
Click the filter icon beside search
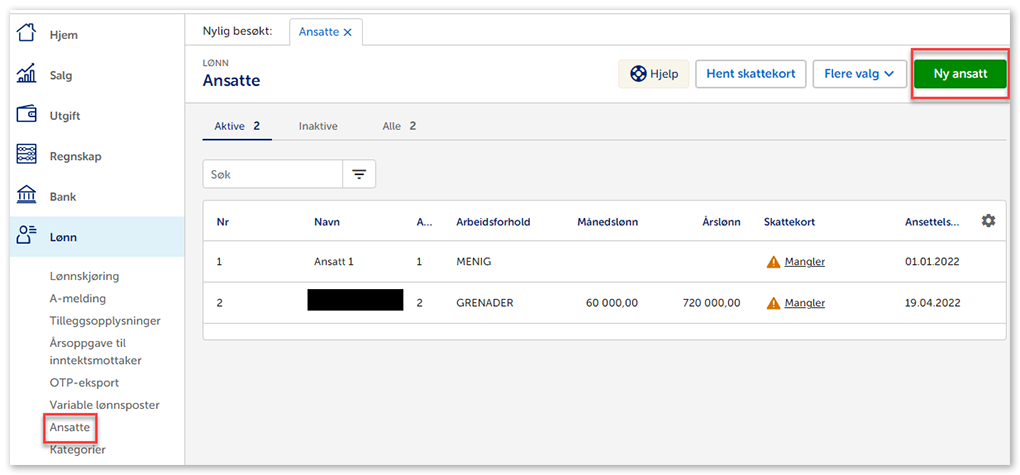359,175
